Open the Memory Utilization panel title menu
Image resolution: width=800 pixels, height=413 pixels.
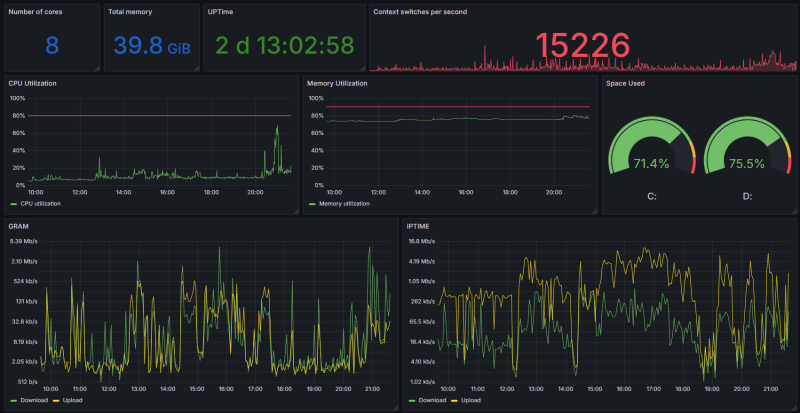click(337, 83)
